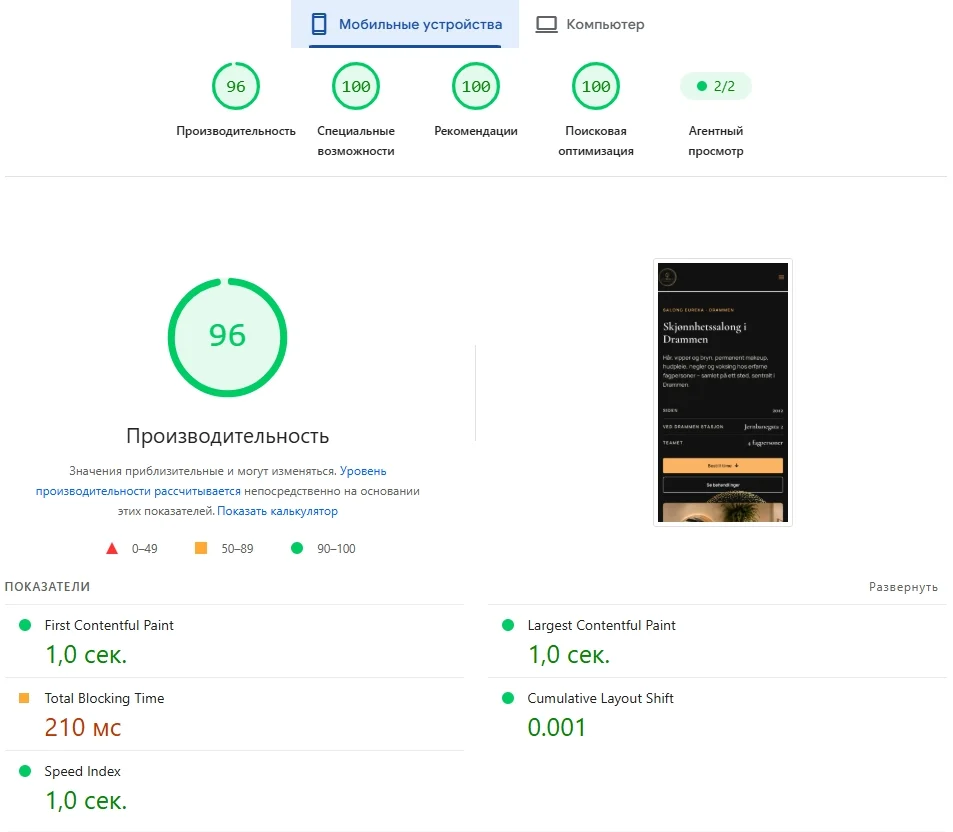This screenshot has height=832, width=953.
Task: Click the Cumulative Layout Shift metric name
Action: point(600,698)
